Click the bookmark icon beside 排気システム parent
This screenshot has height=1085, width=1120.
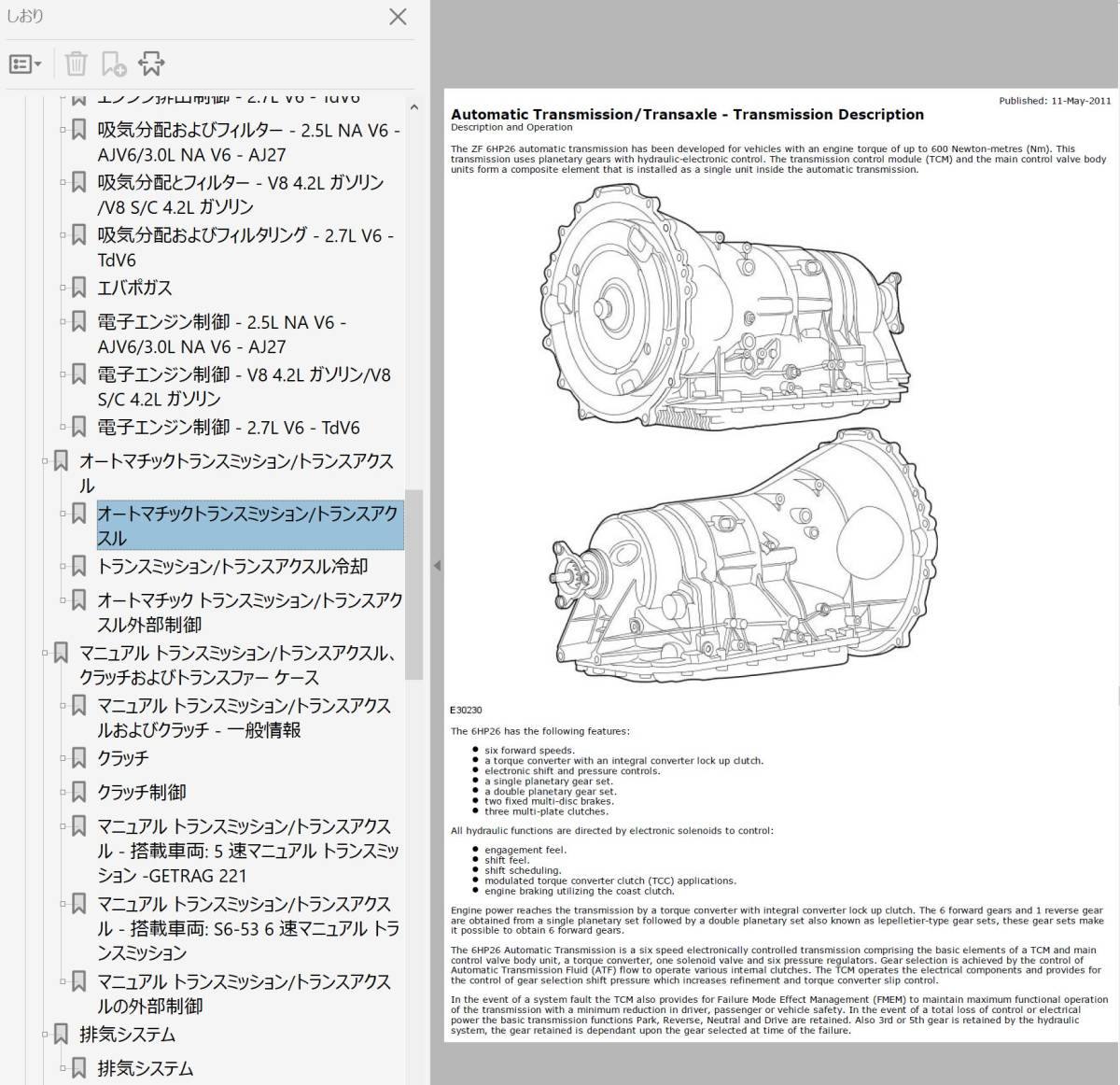click(61, 1034)
